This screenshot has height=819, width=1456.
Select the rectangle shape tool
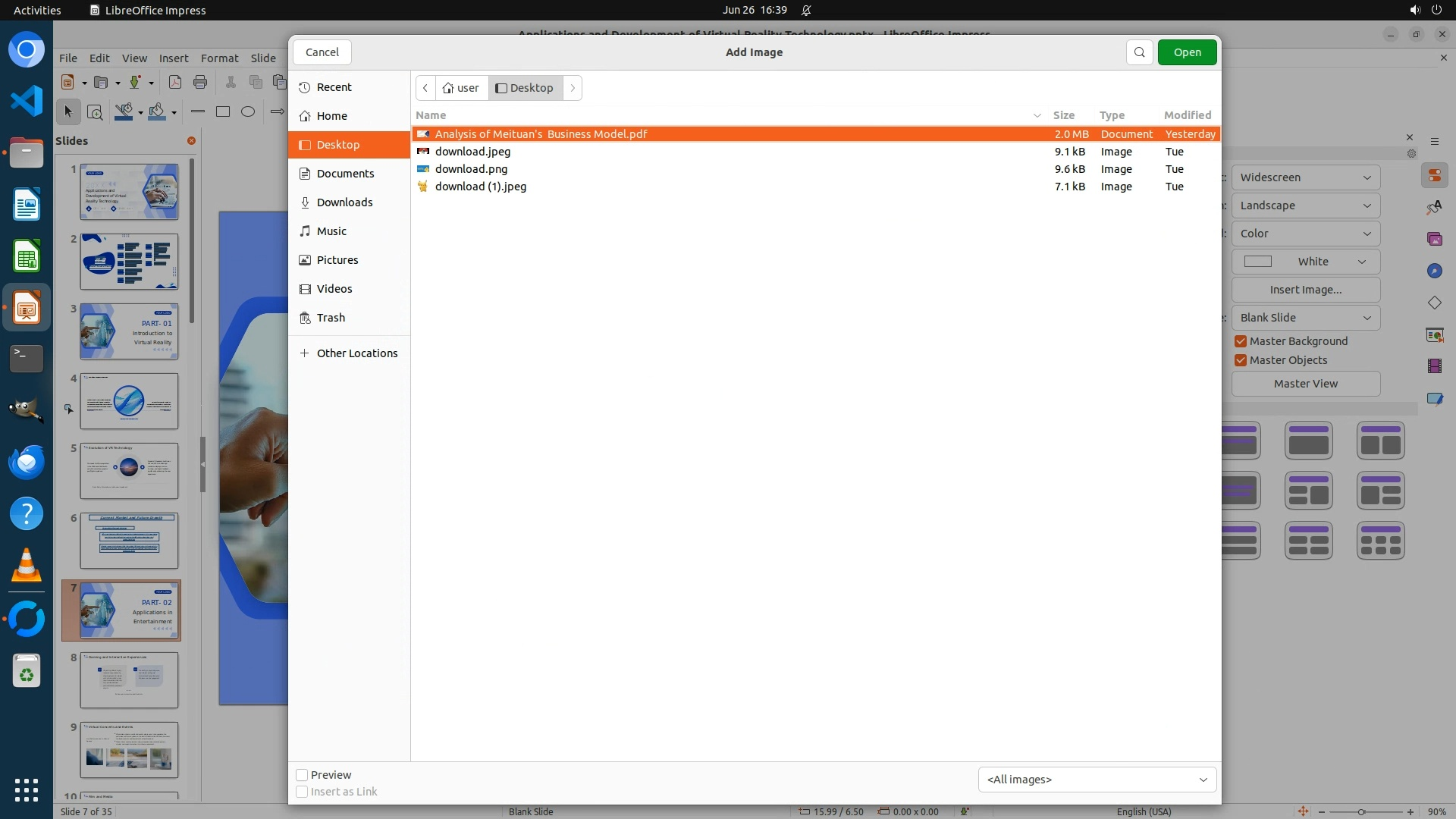(223, 111)
